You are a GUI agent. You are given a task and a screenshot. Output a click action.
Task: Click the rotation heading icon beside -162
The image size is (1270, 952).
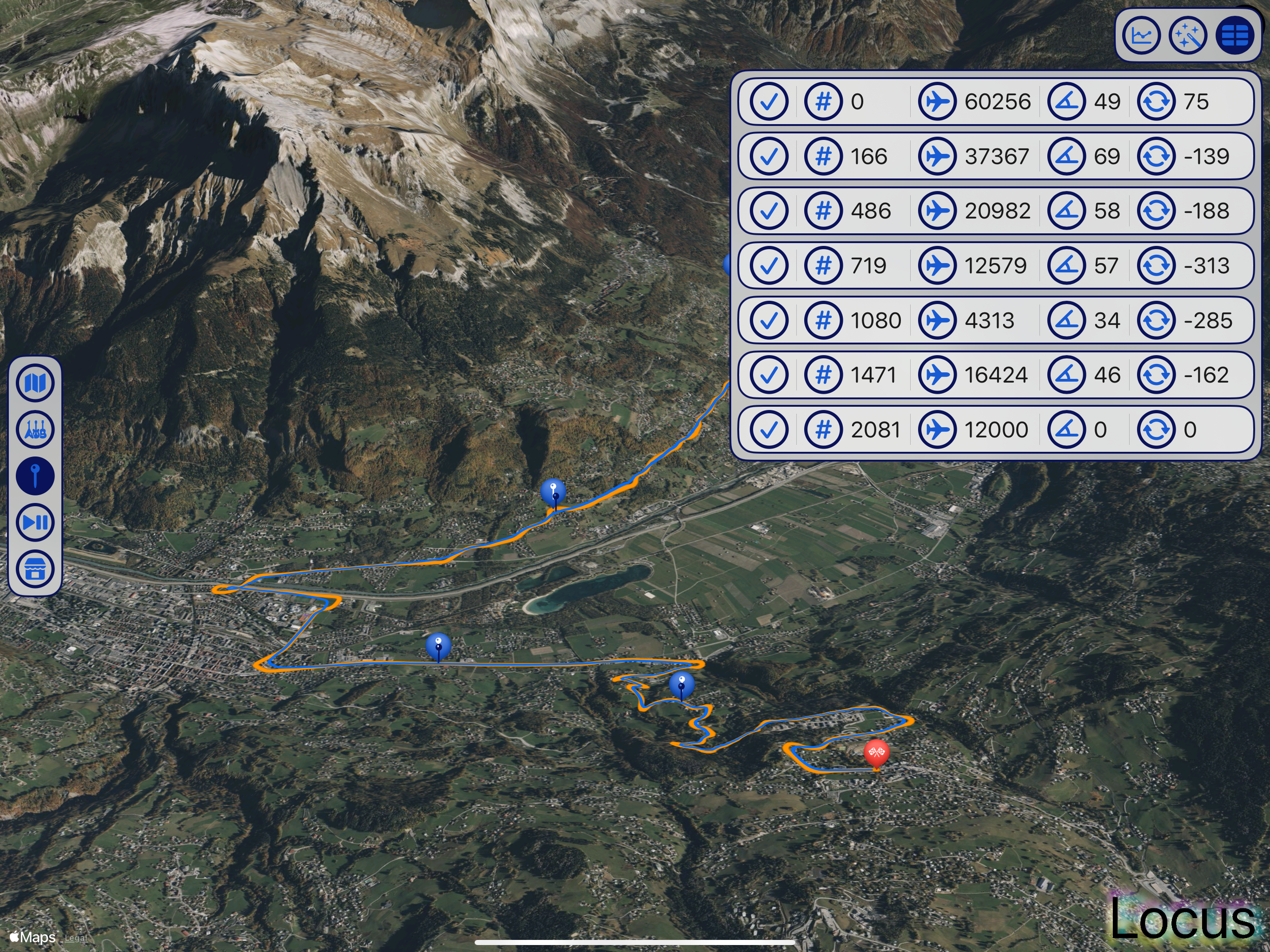pos(1156,375)
